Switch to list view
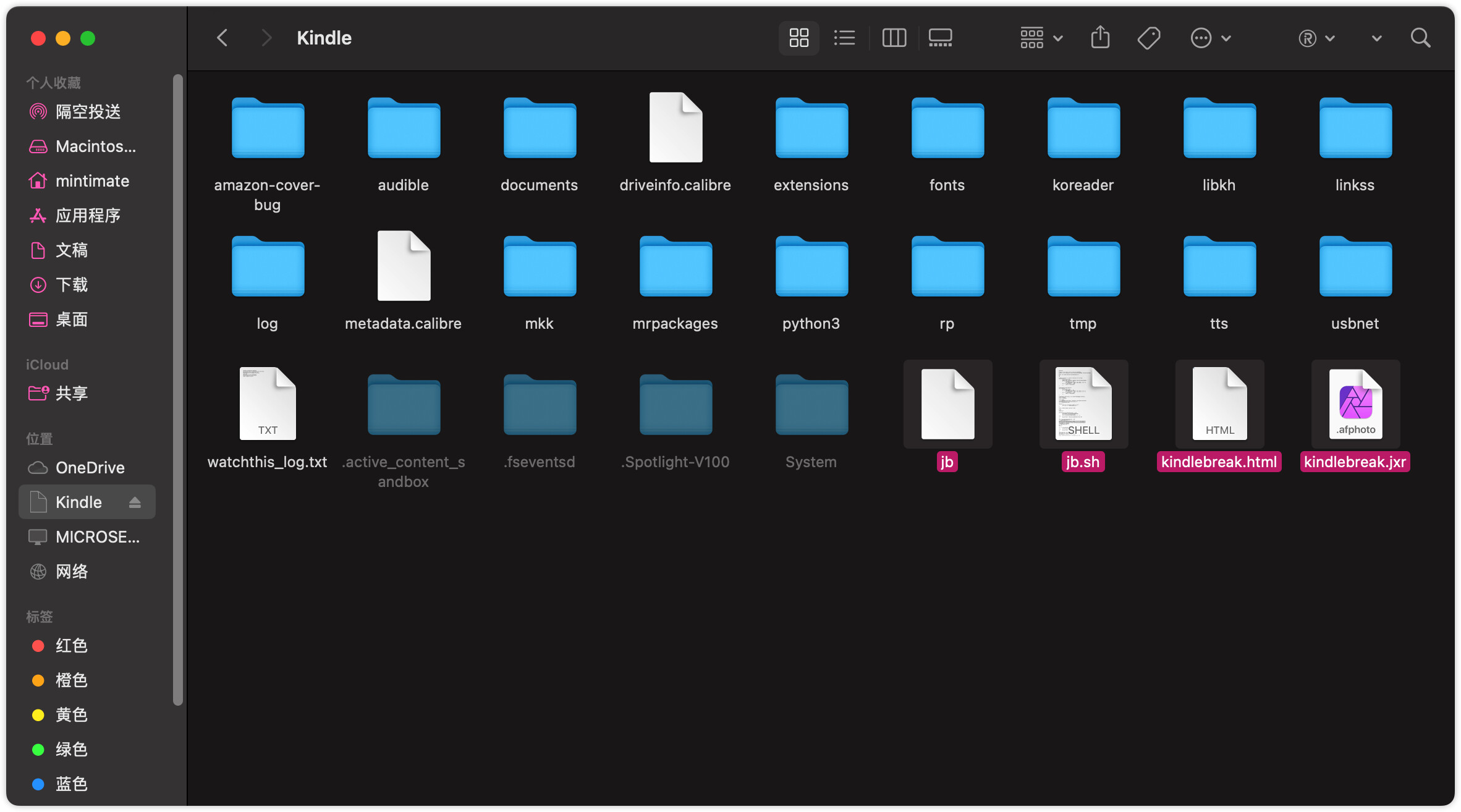 click(844, 38)
